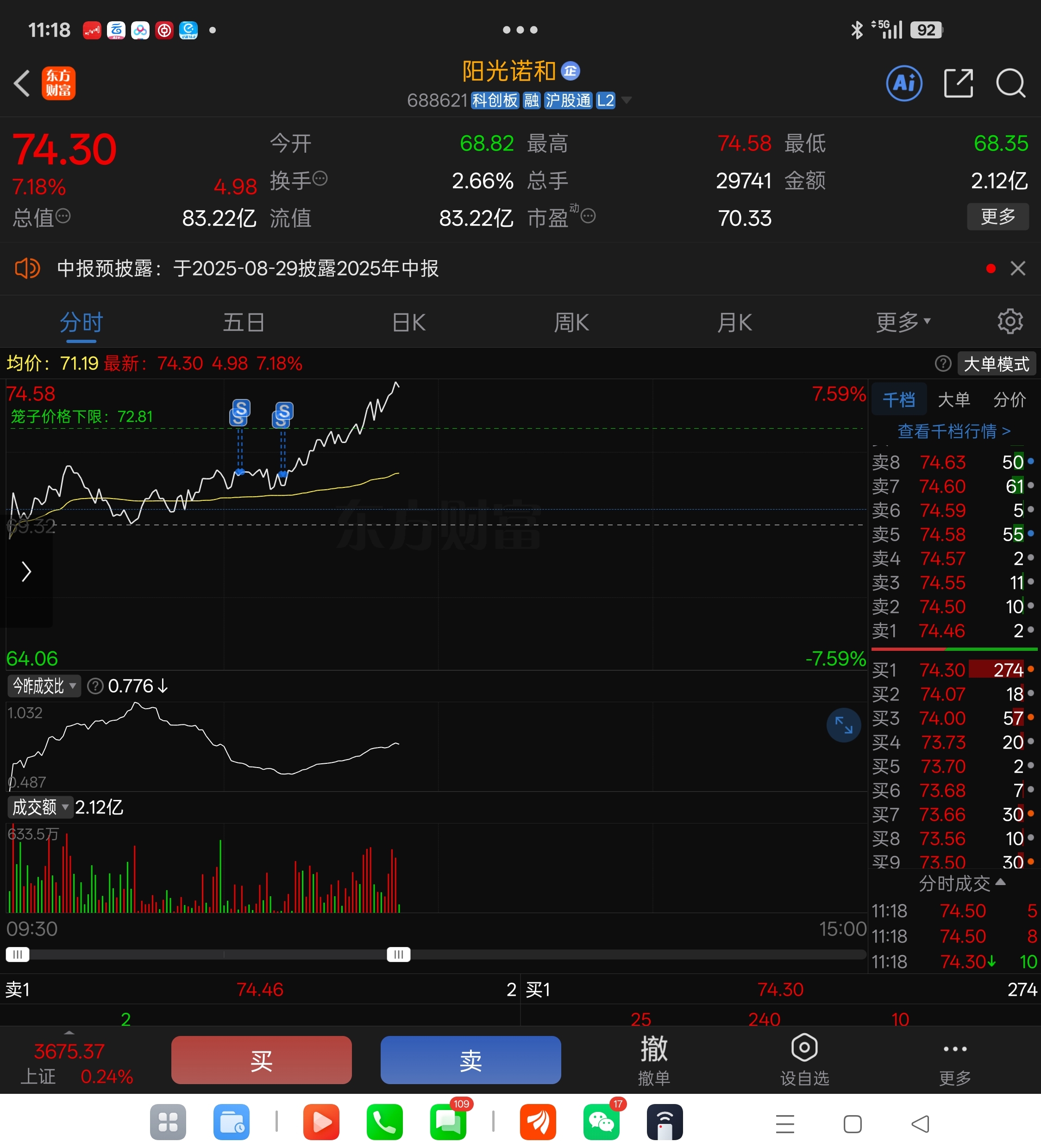The width and height of the screenshot is (1041, 1148).
Task: Tap info icon next to 总值
Action: (63, 216)
